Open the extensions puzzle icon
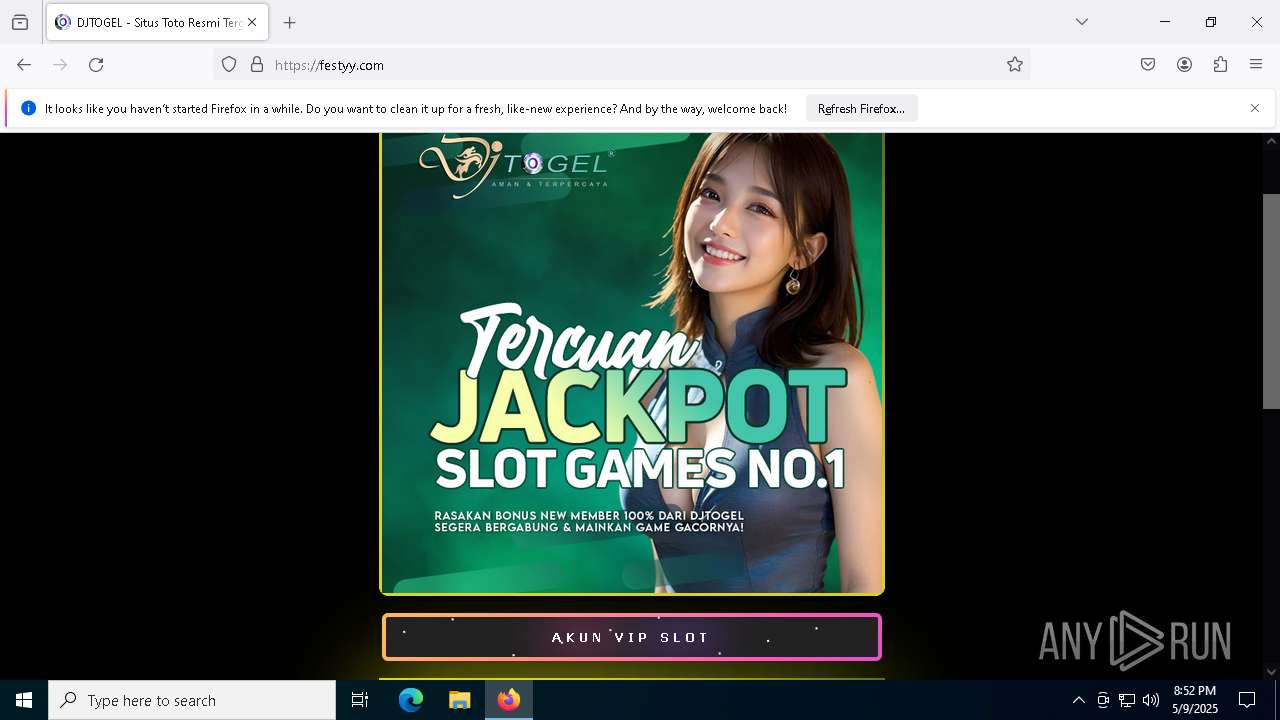Screen dimensions: 1280x720 [x=1220, y=65]
